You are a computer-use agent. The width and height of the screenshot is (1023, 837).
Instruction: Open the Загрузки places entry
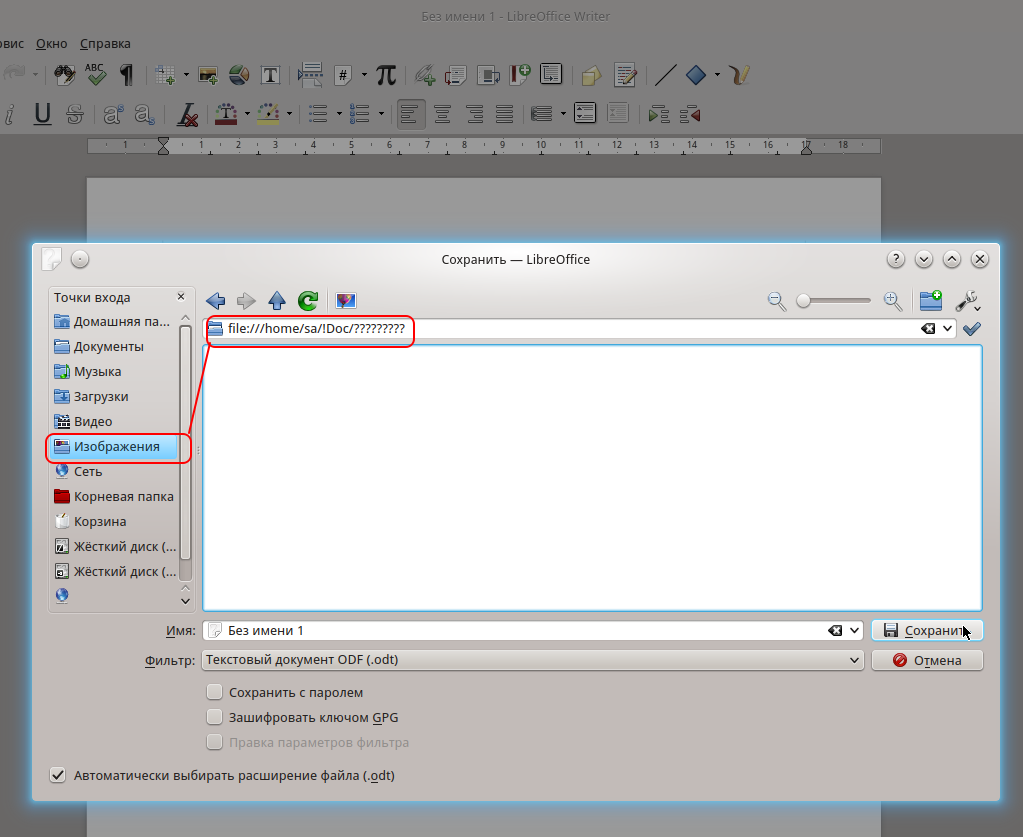pyautogui.click(x=100, y=397)
